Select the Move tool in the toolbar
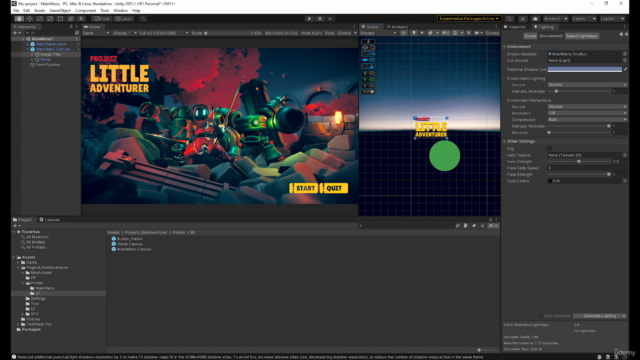 [x=29, y=19]
